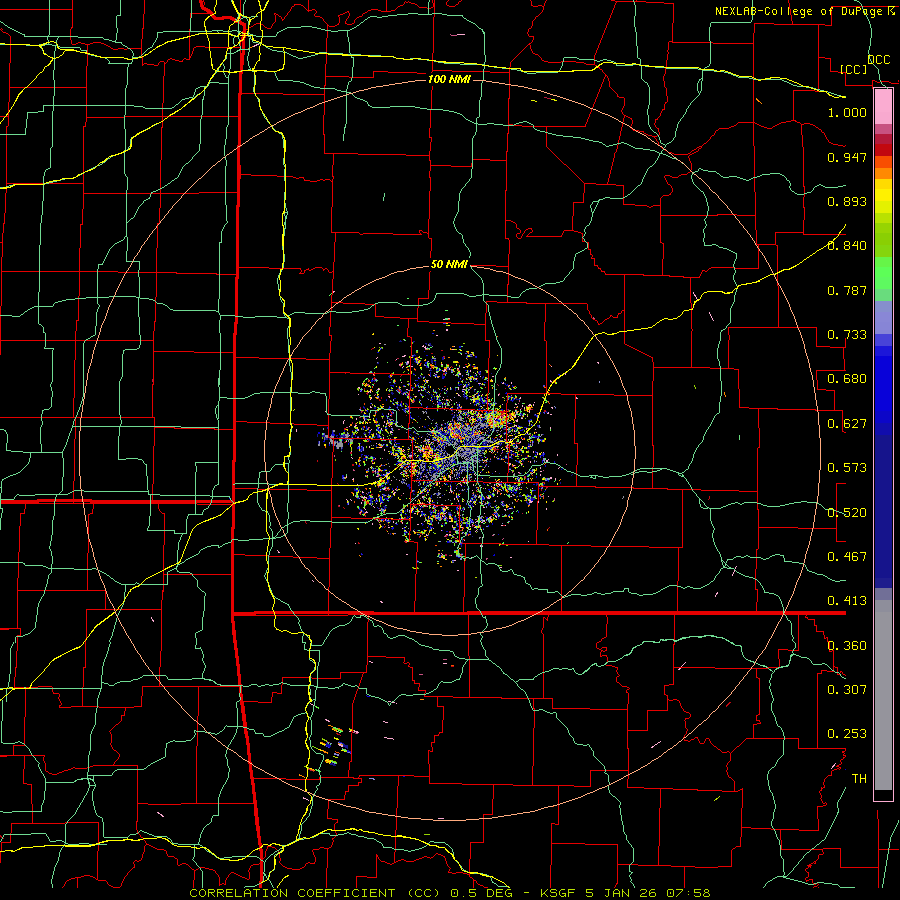Viewport: 900px width, 900px height.
Task: Click the 0.680 legend value
Action: click(847, 379)
